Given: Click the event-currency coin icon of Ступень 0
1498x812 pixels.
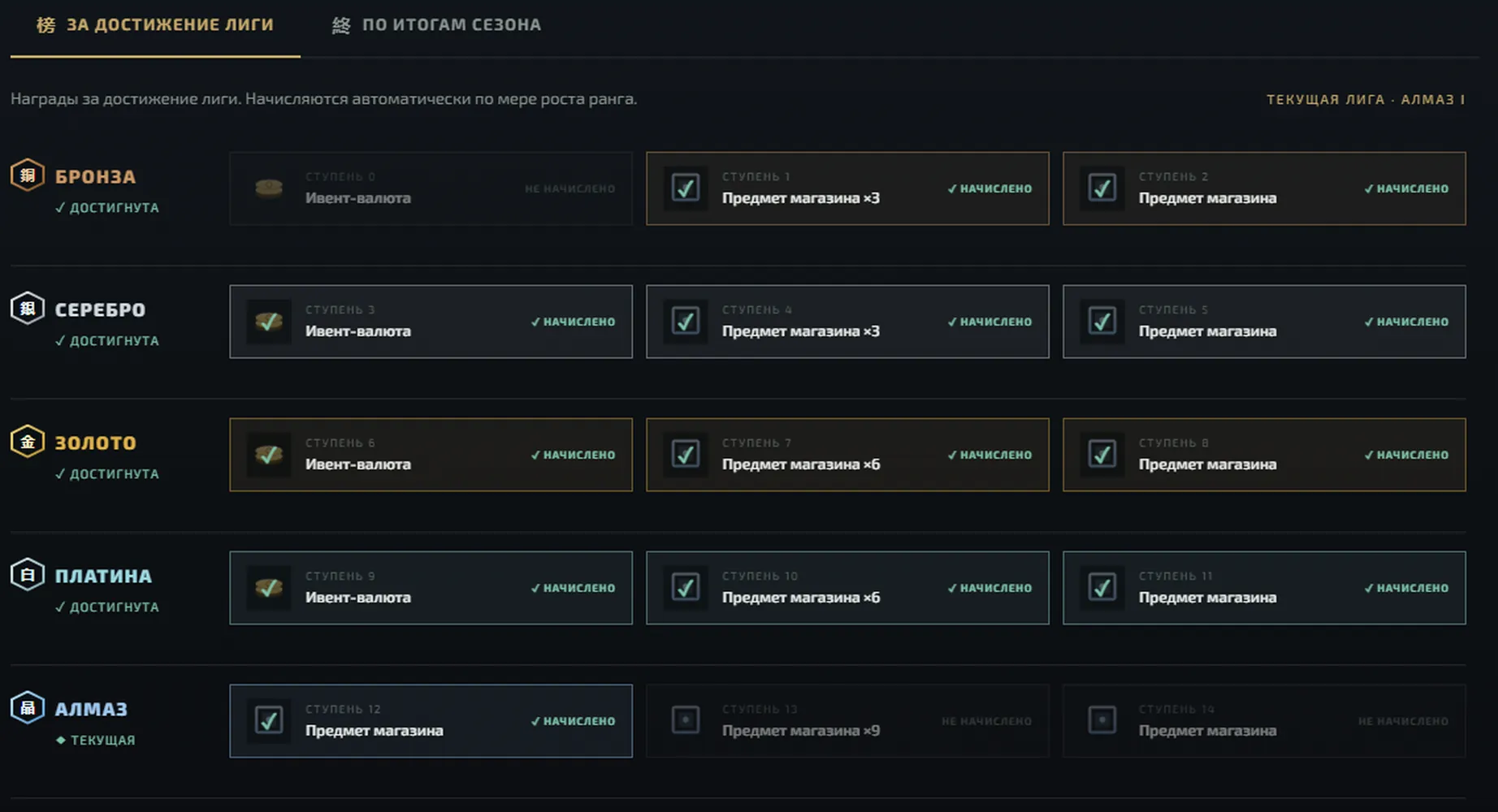Looking at the screenshot, I should [x=269, y=188].
